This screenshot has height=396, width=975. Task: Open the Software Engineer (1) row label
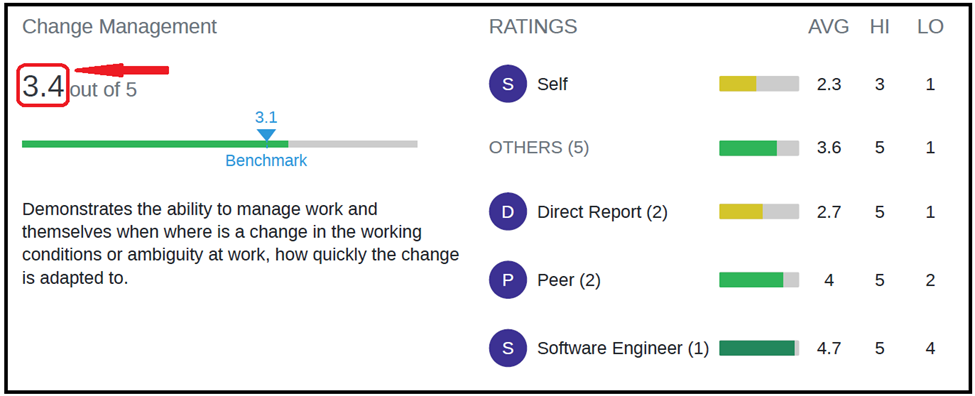[x=623, y=349]
